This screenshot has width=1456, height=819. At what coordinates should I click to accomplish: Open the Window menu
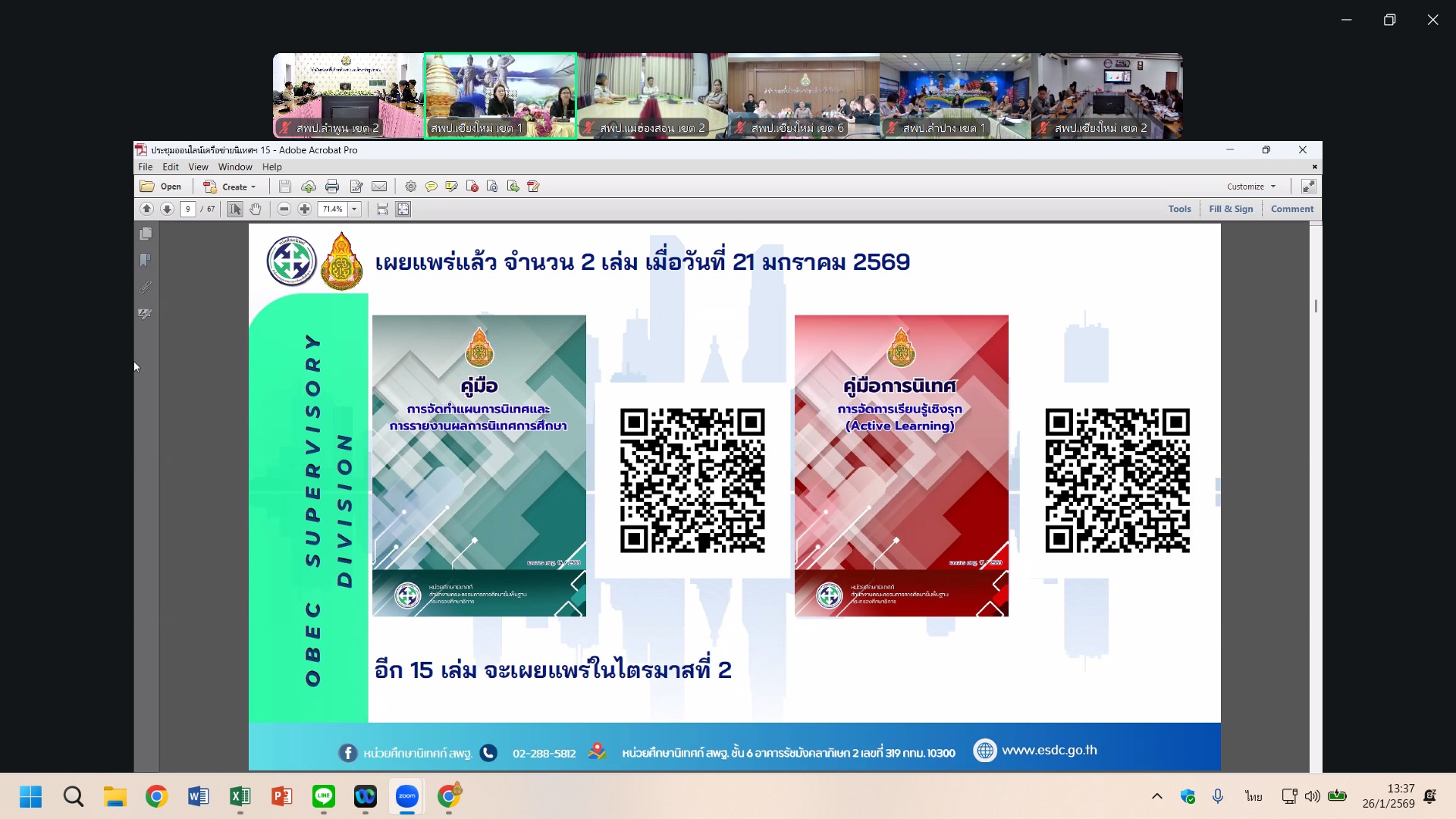235,167
